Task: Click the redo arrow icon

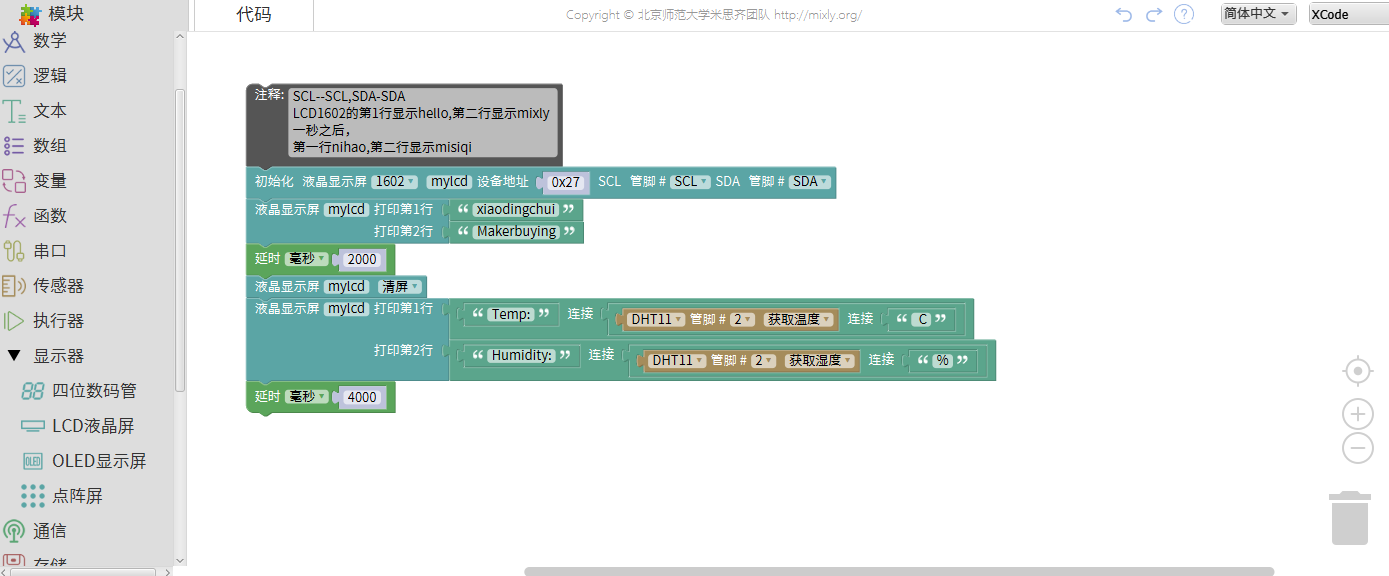Action: coord(1154,14)
